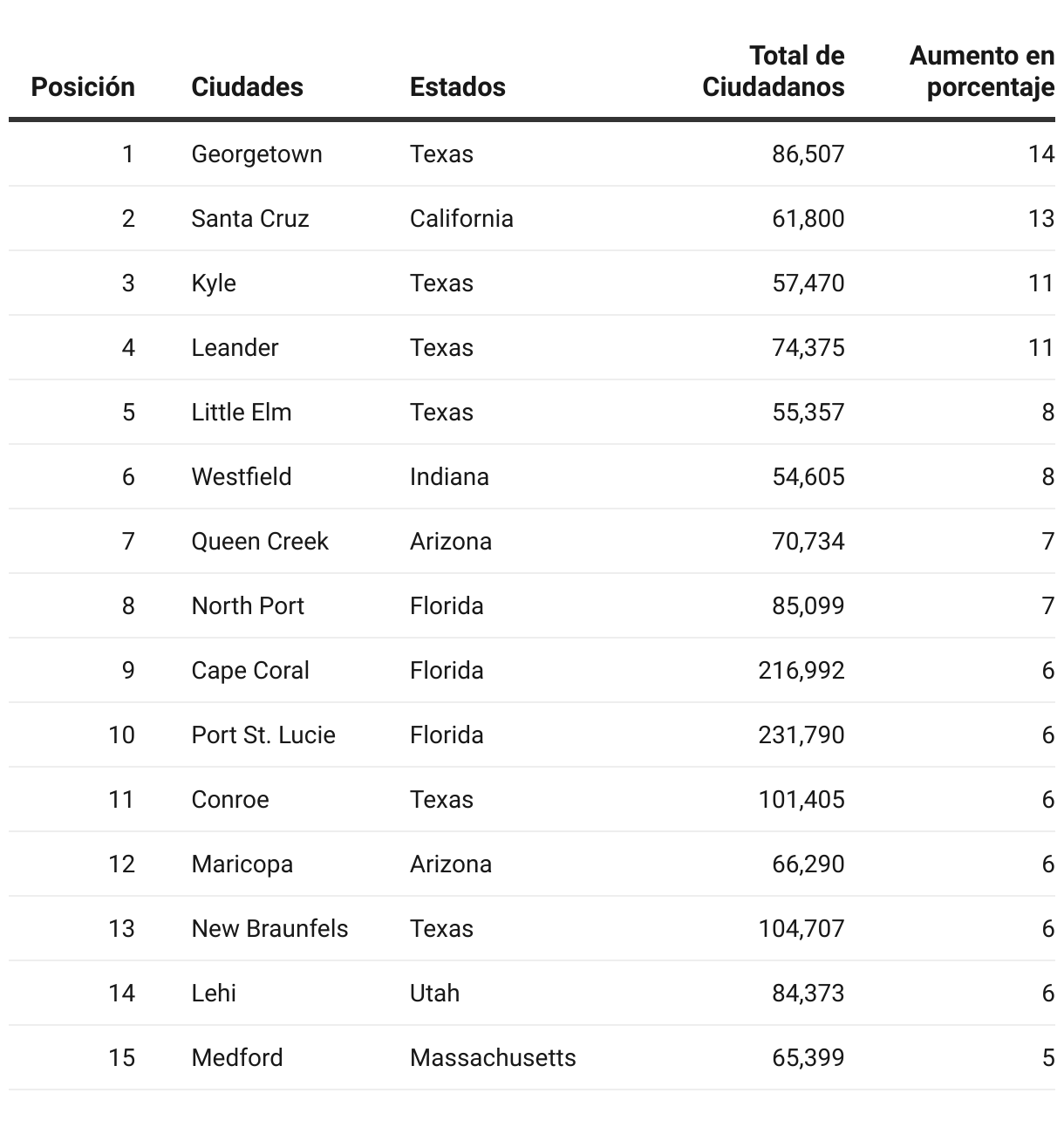
Task: Select the Georgetown city cell
Action: pyautogui.click(x=256, y=154)
